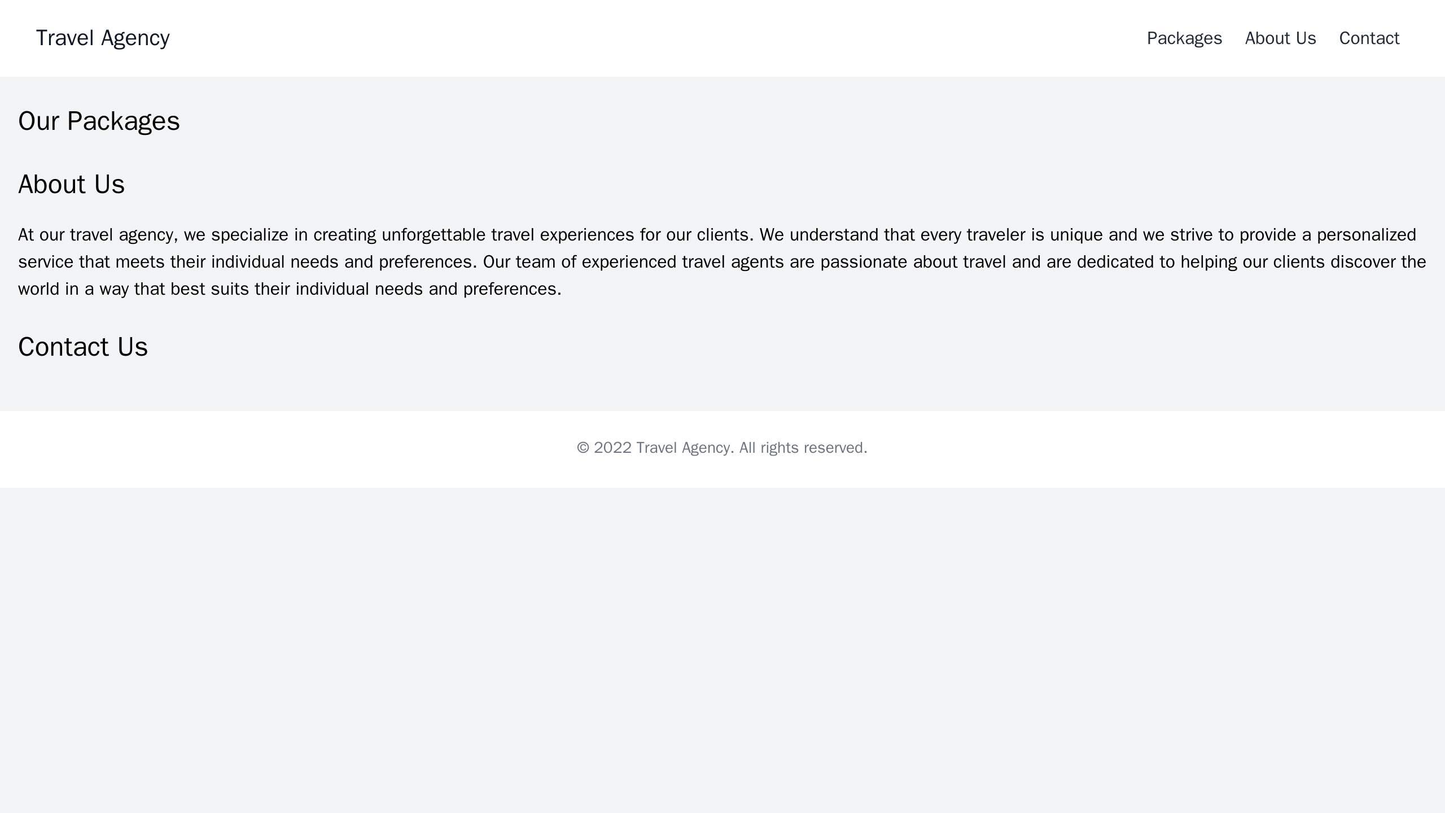The width and height of the screenshot is (1445, 813).
Task: Open the Packages navigation link
Action: coord(1184,38)
